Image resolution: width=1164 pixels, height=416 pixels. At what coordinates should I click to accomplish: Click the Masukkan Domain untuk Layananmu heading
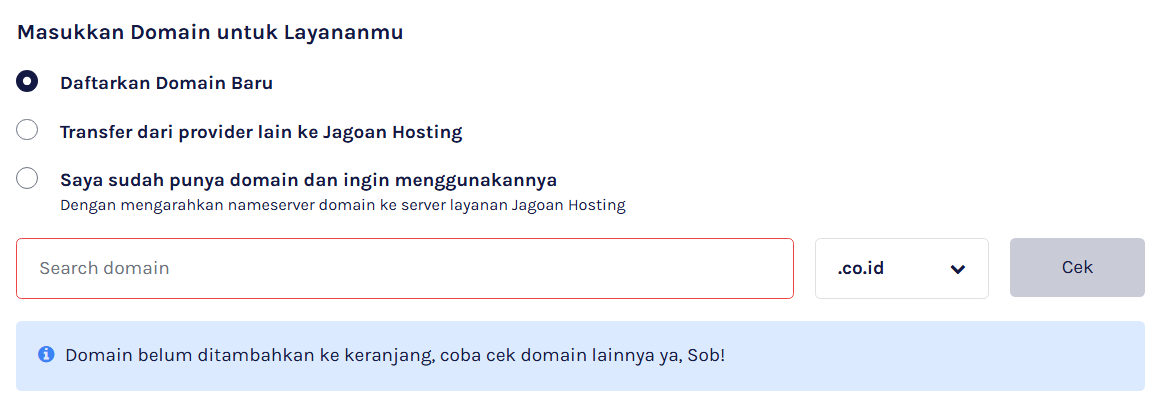coord(210,32)
